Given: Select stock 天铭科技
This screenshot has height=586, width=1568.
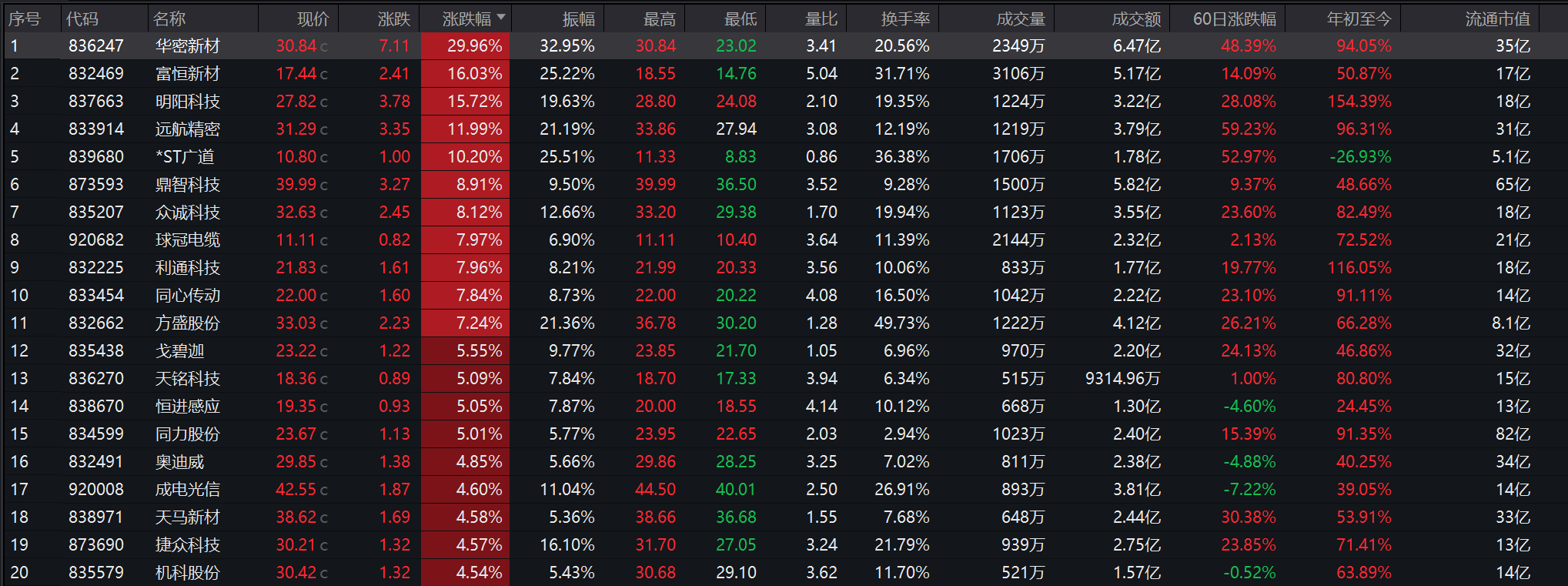Looking at the screenshot, I should (188, 379).
